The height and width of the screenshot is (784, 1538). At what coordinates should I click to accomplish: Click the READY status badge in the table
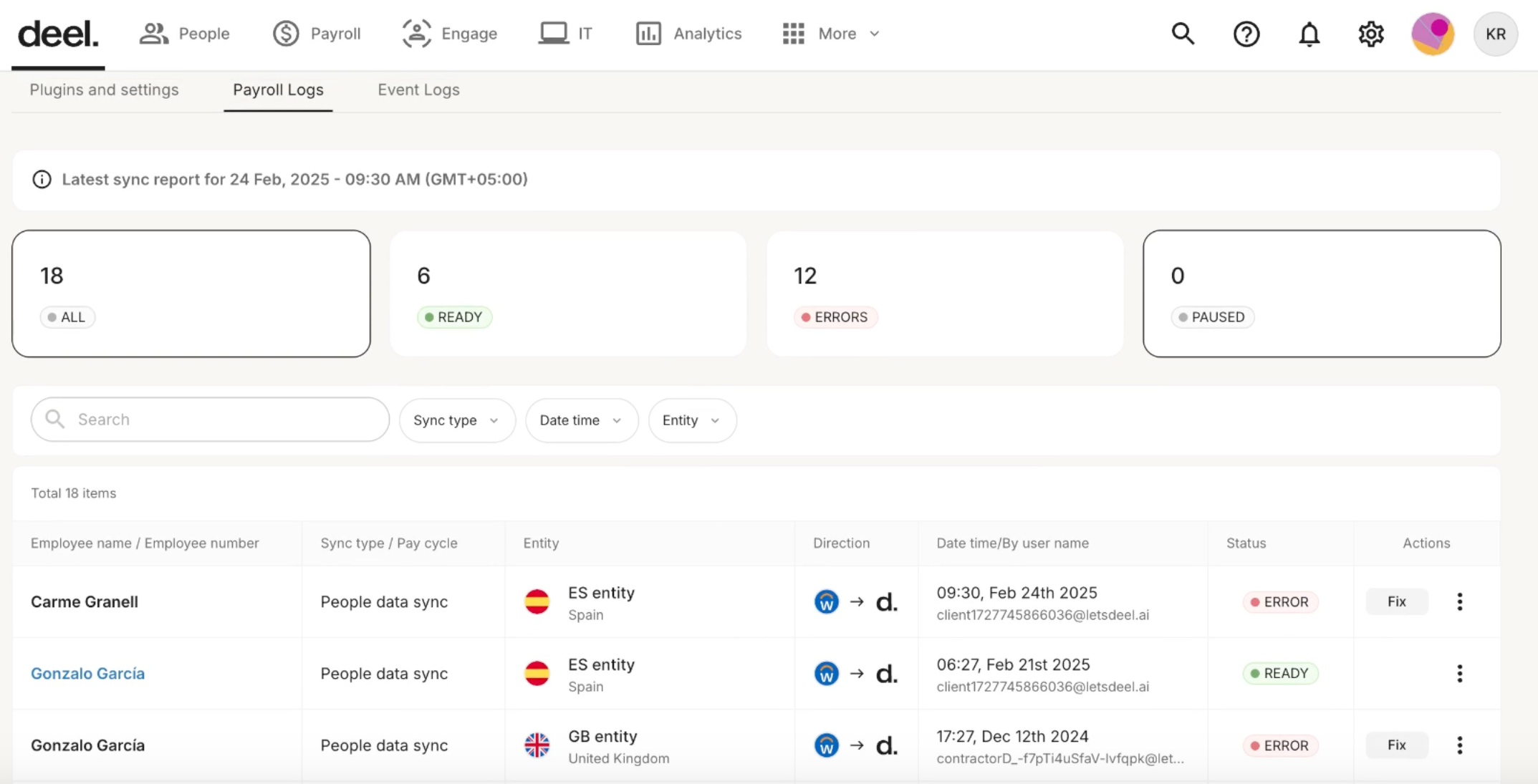1280,673
